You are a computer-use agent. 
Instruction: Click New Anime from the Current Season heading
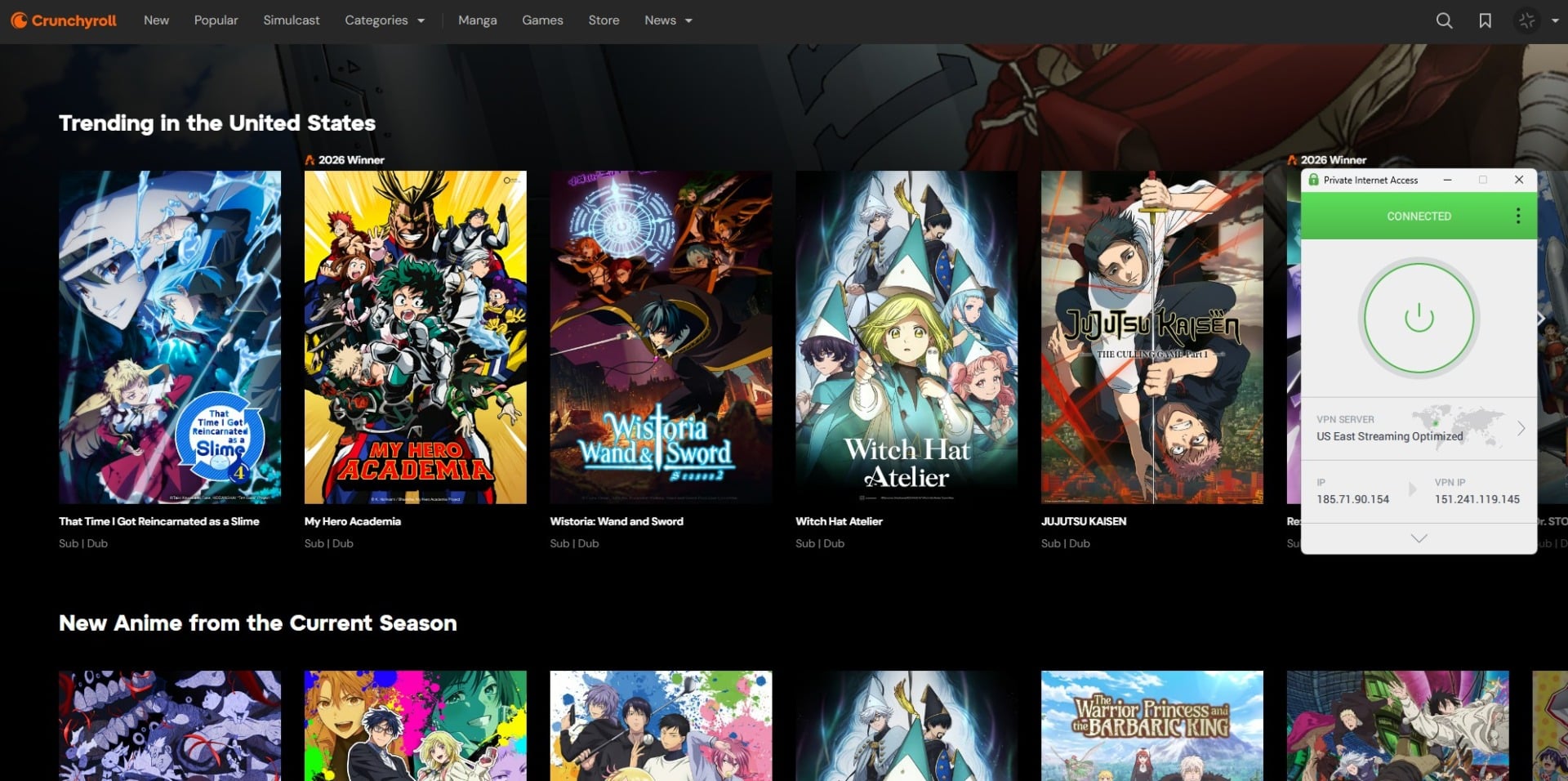pyautogui.click(x=258, y=623)
